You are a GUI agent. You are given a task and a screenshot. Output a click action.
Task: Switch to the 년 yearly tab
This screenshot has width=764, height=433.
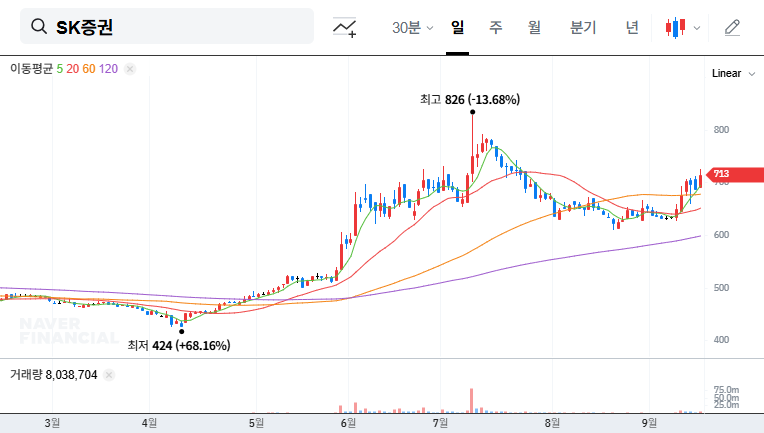[632, 27]
